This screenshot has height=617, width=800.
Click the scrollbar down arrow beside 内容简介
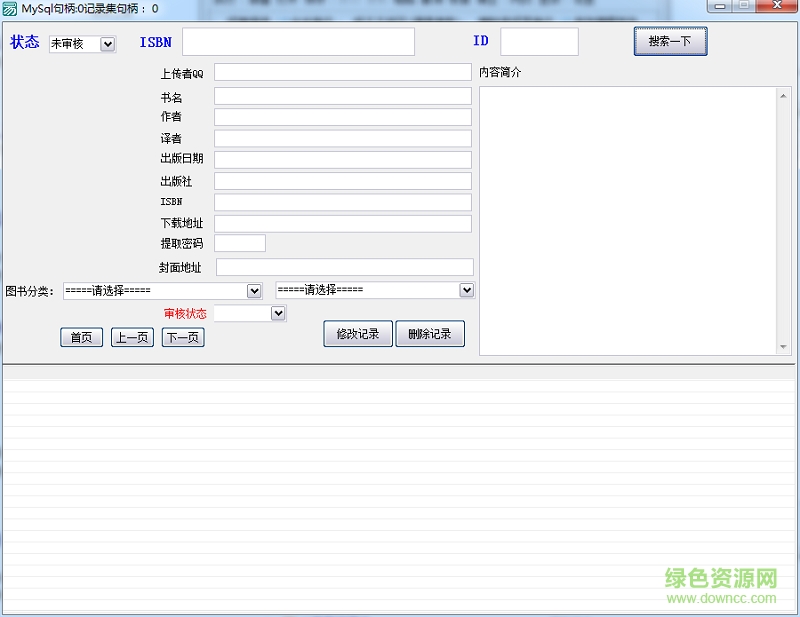[782, 347]
